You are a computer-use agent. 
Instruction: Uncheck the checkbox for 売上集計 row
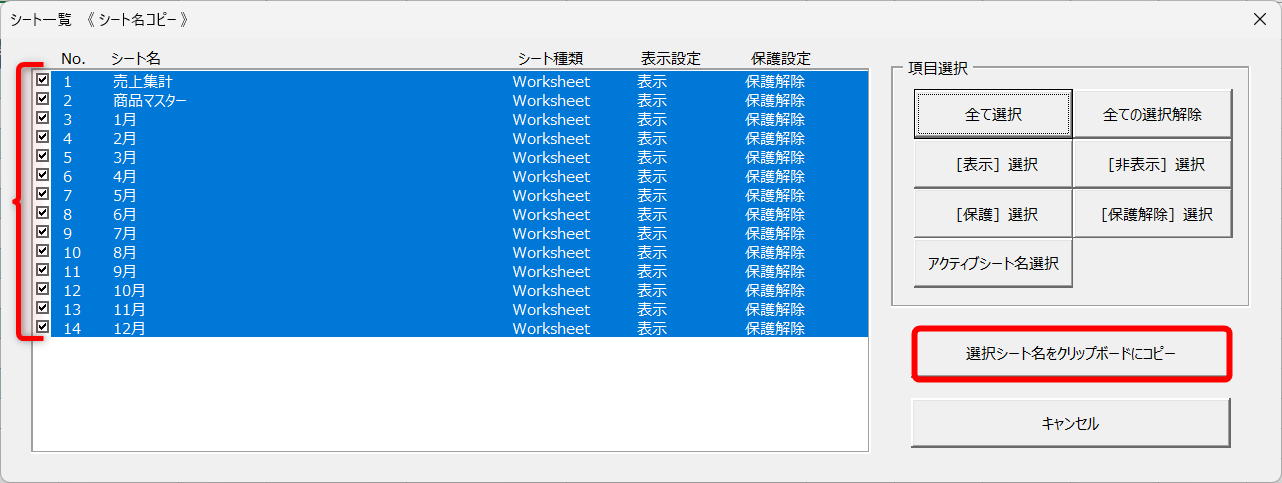pyautogui.click(x=43, y=80)
